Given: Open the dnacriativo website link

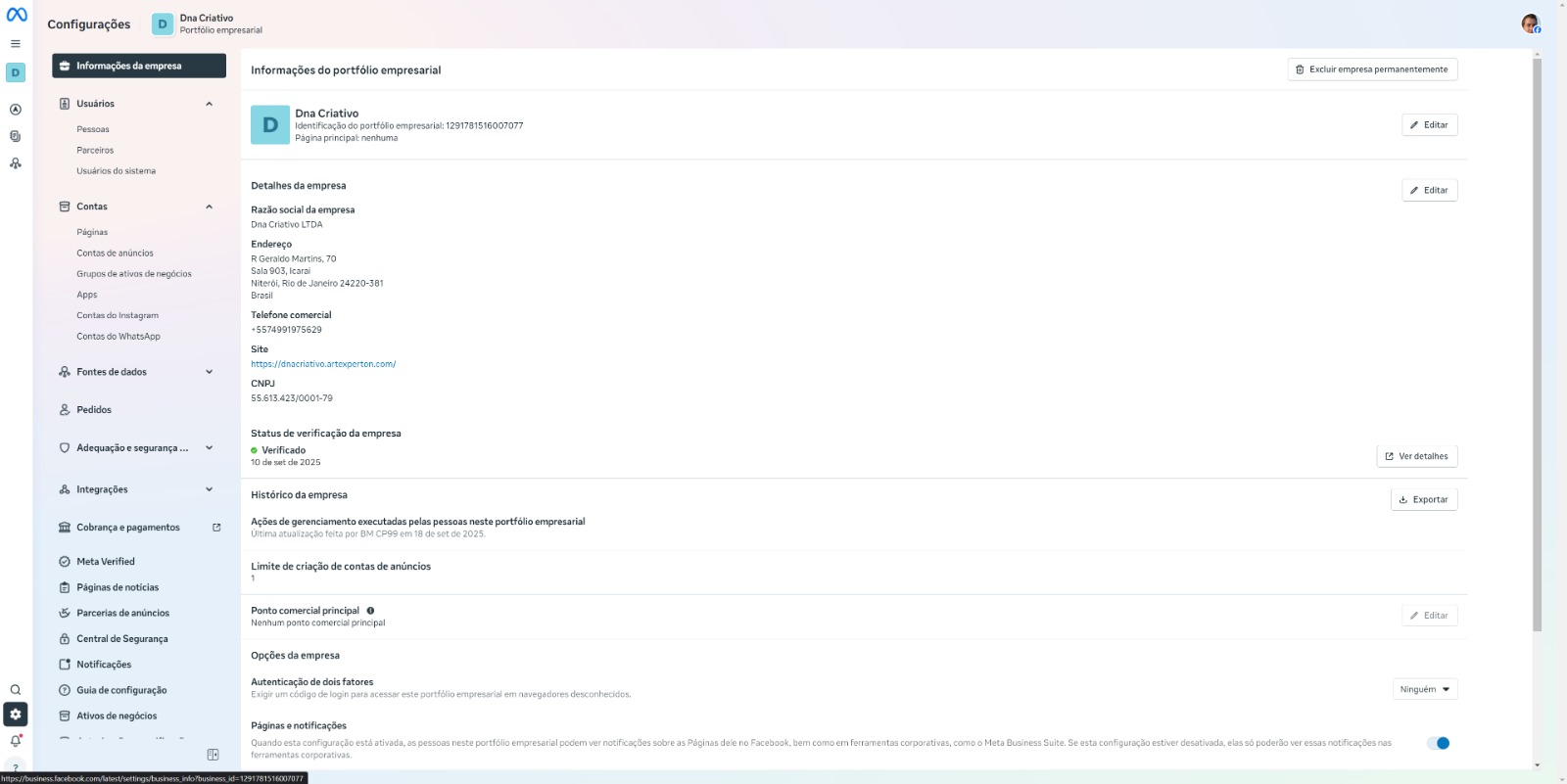Looking at the screenshot, I should pos(323,364).
